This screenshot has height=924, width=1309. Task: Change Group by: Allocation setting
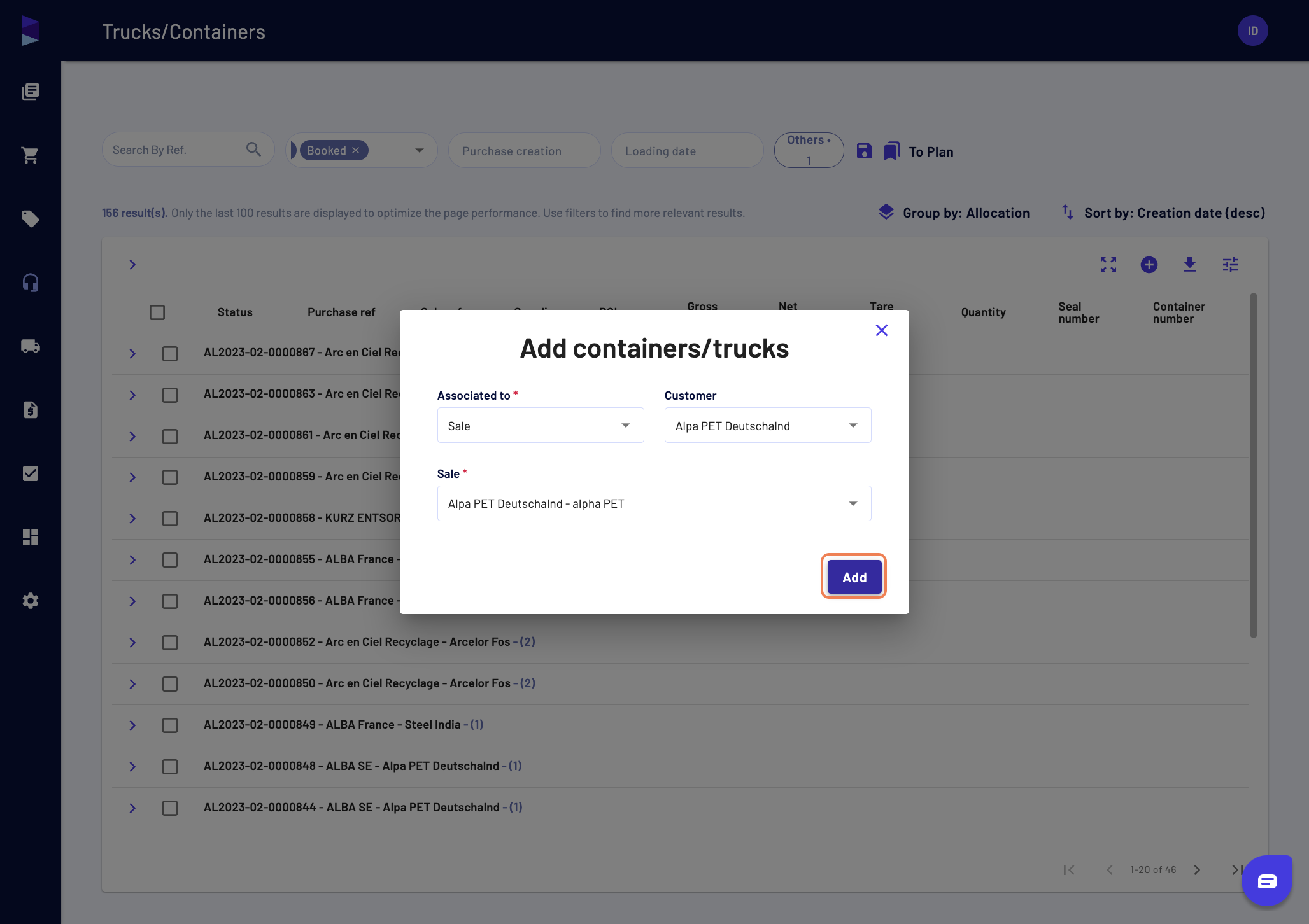(954, 213)
